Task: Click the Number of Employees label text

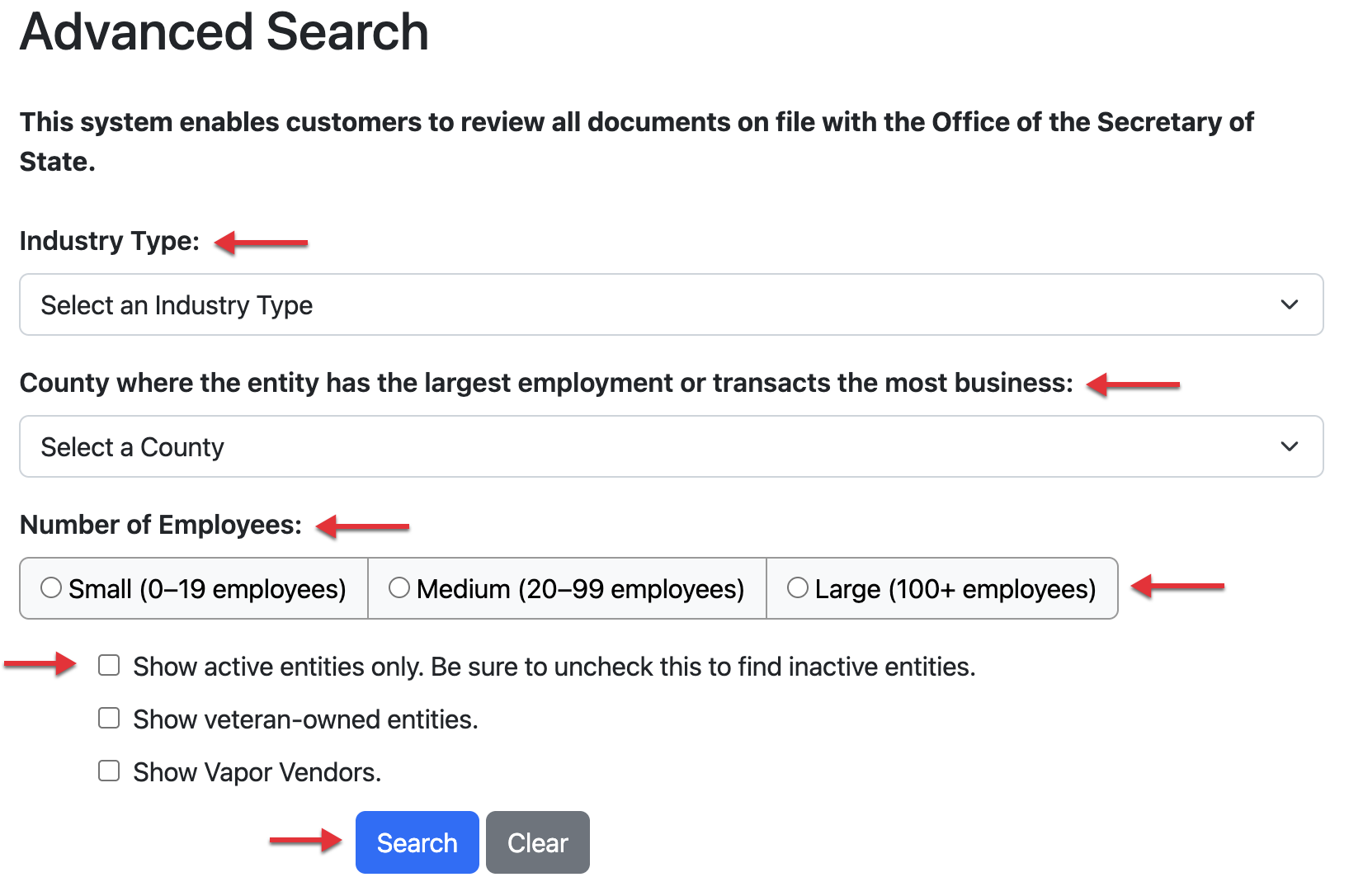Action: pyautogui.click(x=161, y=525)
